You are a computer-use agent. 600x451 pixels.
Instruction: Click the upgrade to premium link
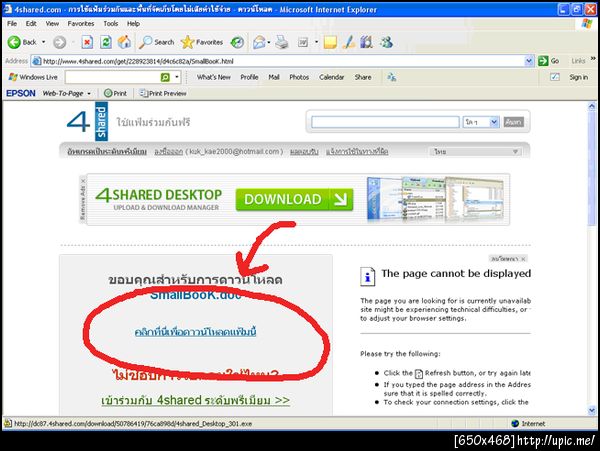tap(107, 151)
